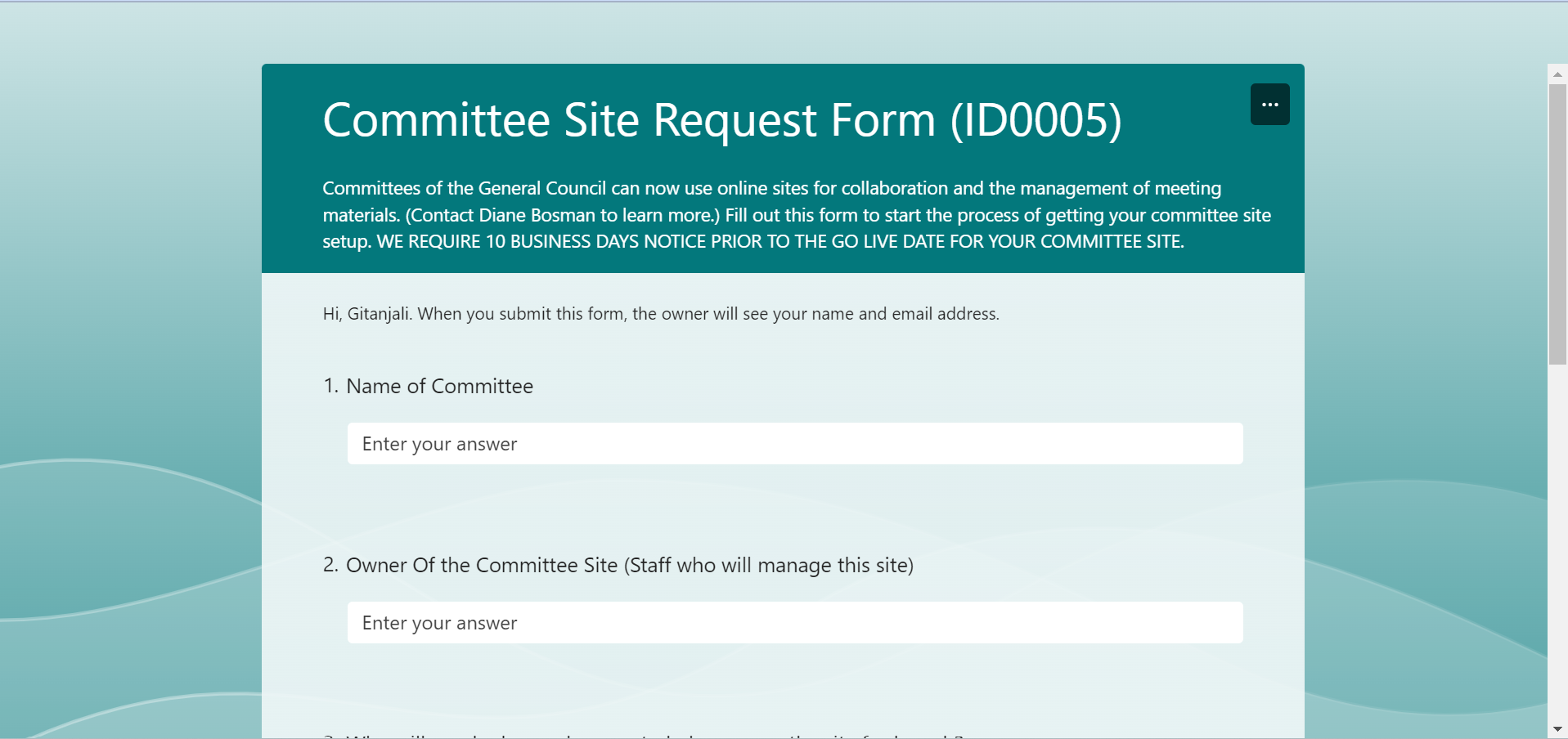Click the 'Owner Of the Committee Site' question label
Image resolution: width=1568 pixels, height=739 pixels.
[484, 565]
